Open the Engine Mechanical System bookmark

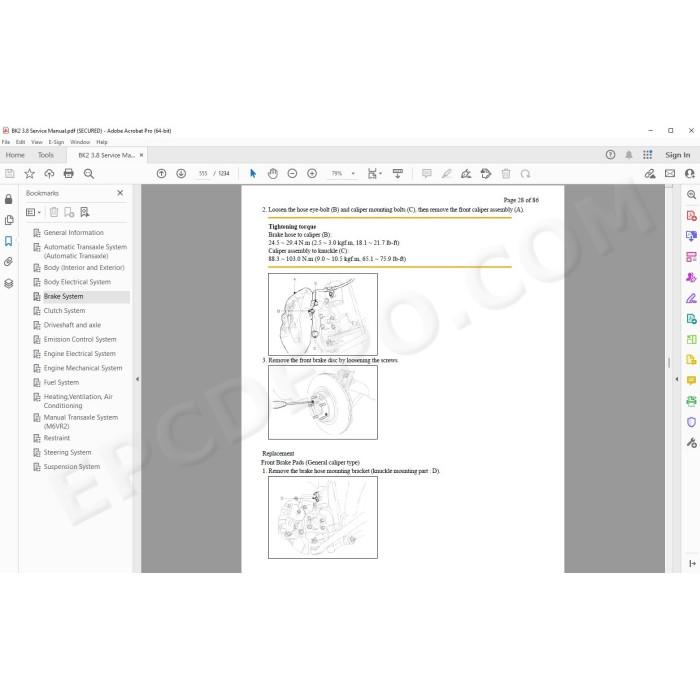tap(83, 368)
